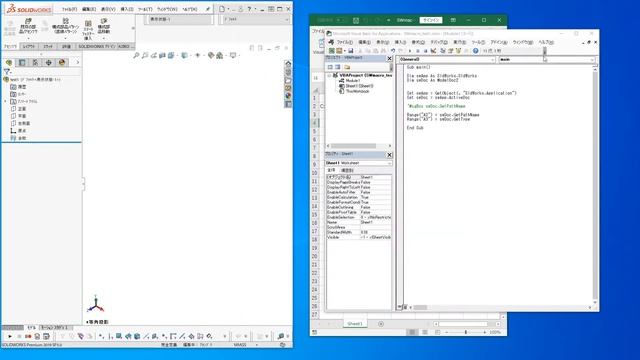The image size is (640, 360).
Task: Click the Undo icon in VBA toolbar
Action: (393, 51)
